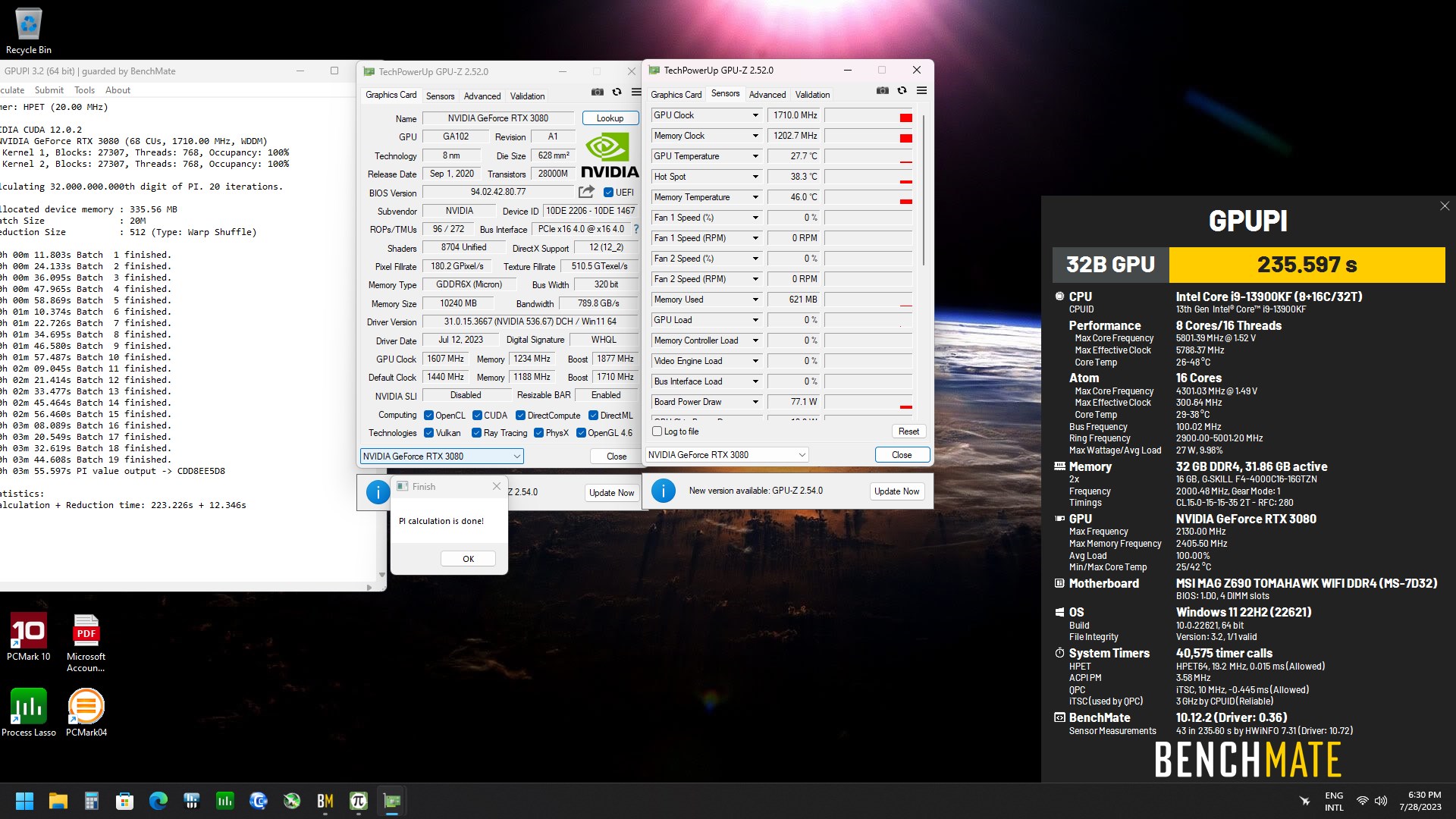Viewport: 1456px width, 819px height.
Task: Click screenshot camera icon in left GPU-Z window
Action: [598, 92]
